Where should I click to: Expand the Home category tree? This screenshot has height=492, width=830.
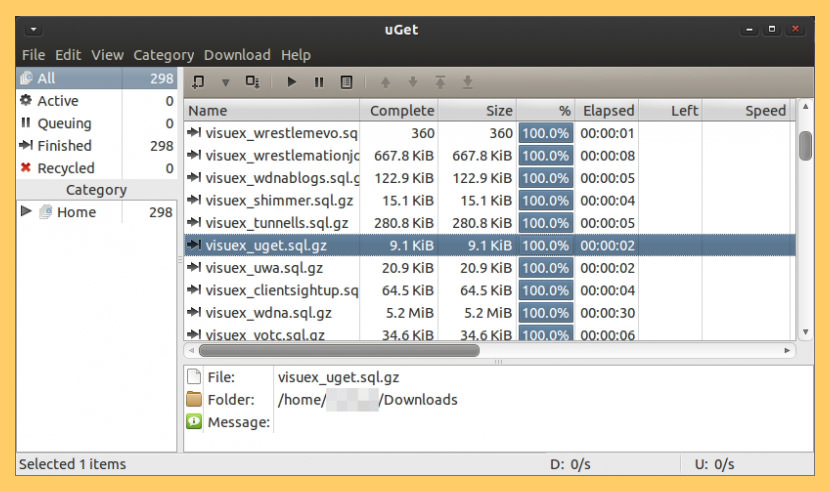click(25, 211)
